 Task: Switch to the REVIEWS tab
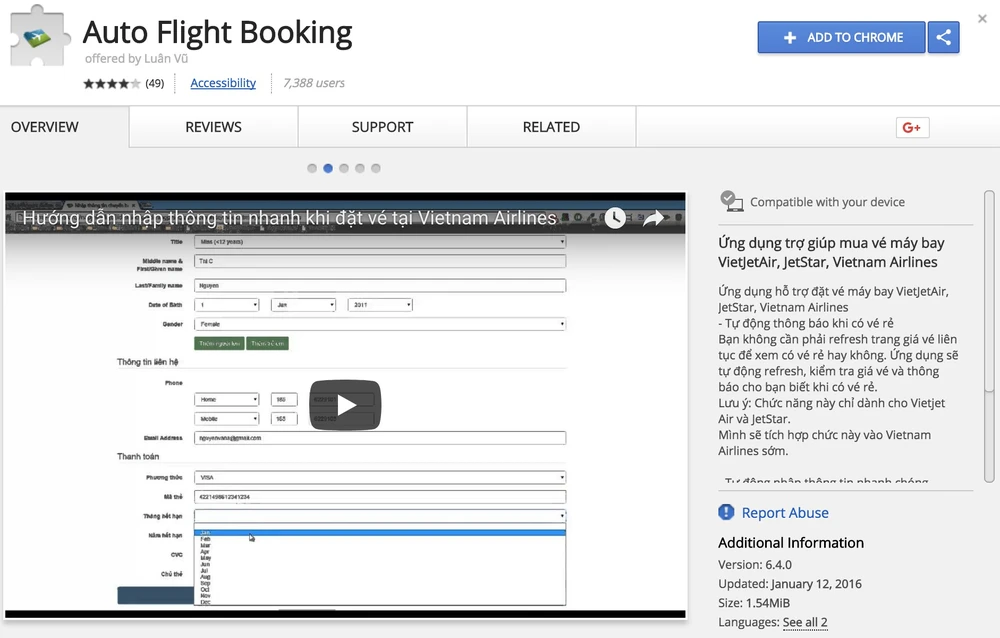[x=213, y=127]
